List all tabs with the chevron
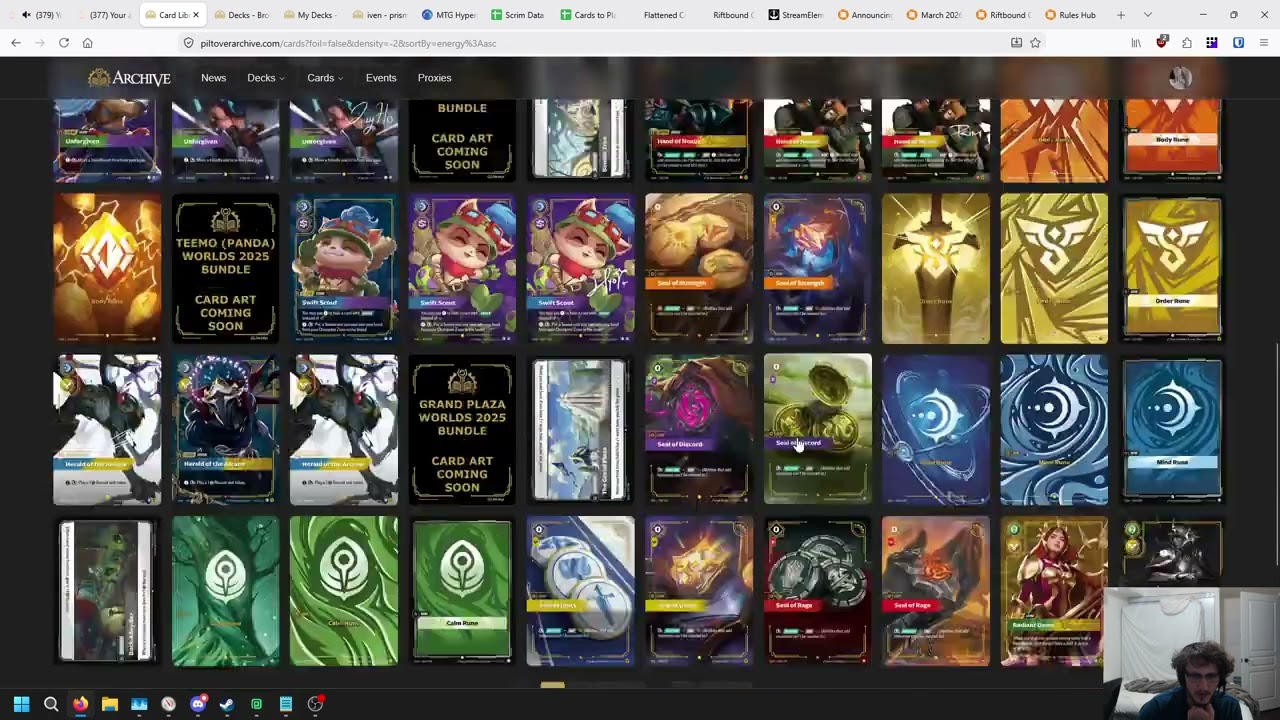Viewport: 1280px width, 720px height. 1147,15
